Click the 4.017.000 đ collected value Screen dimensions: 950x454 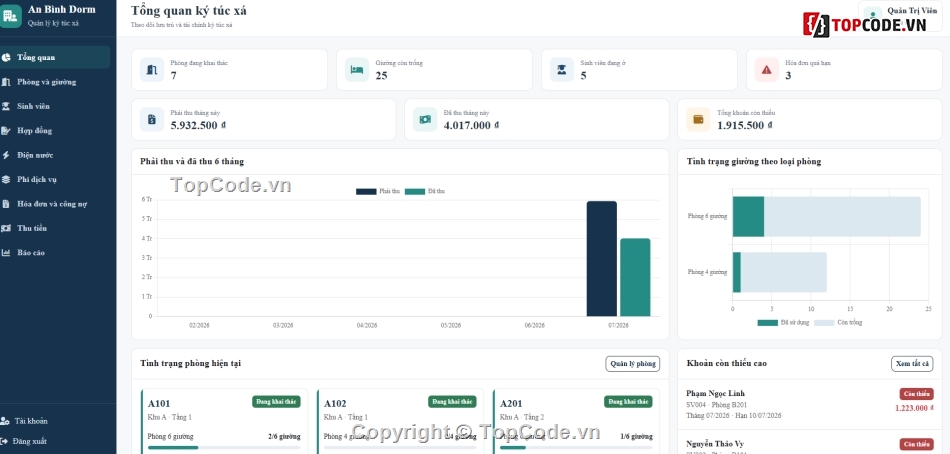pos(471,125)
